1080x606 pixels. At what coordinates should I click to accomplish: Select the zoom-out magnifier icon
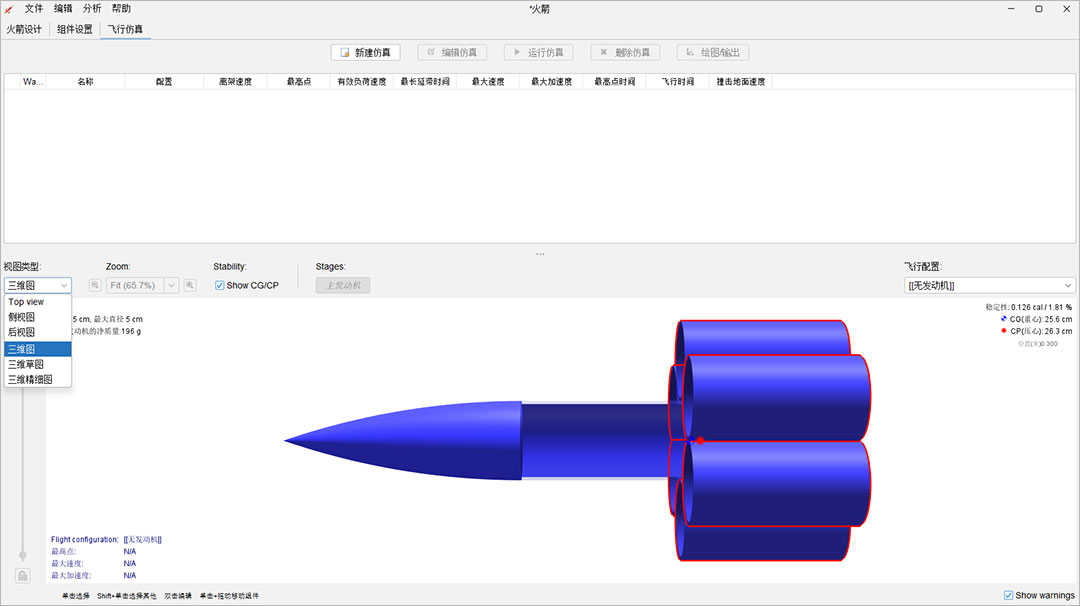95,285
